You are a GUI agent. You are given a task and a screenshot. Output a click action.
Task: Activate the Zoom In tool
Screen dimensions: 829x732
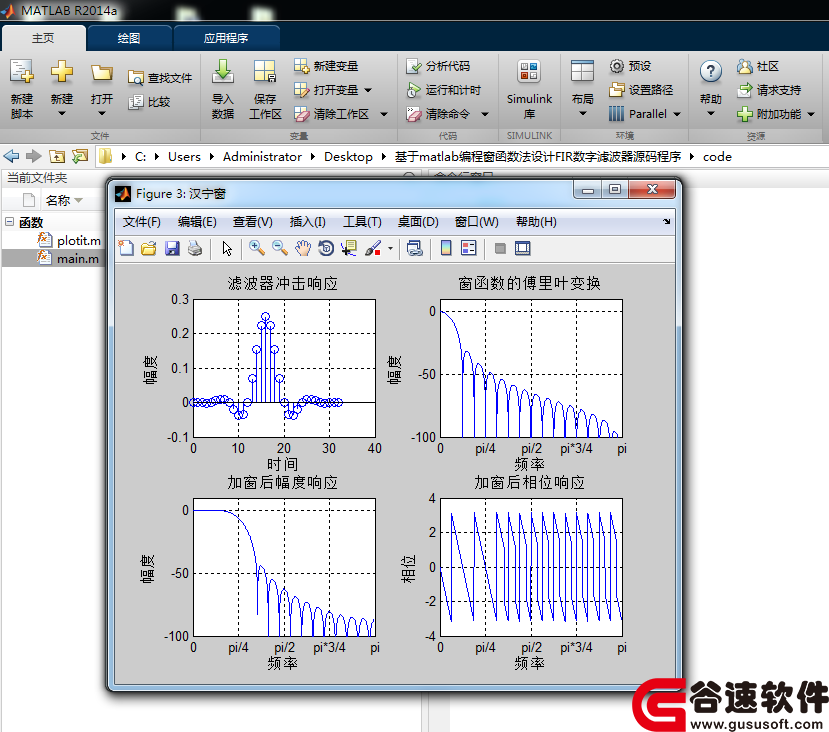257,248
